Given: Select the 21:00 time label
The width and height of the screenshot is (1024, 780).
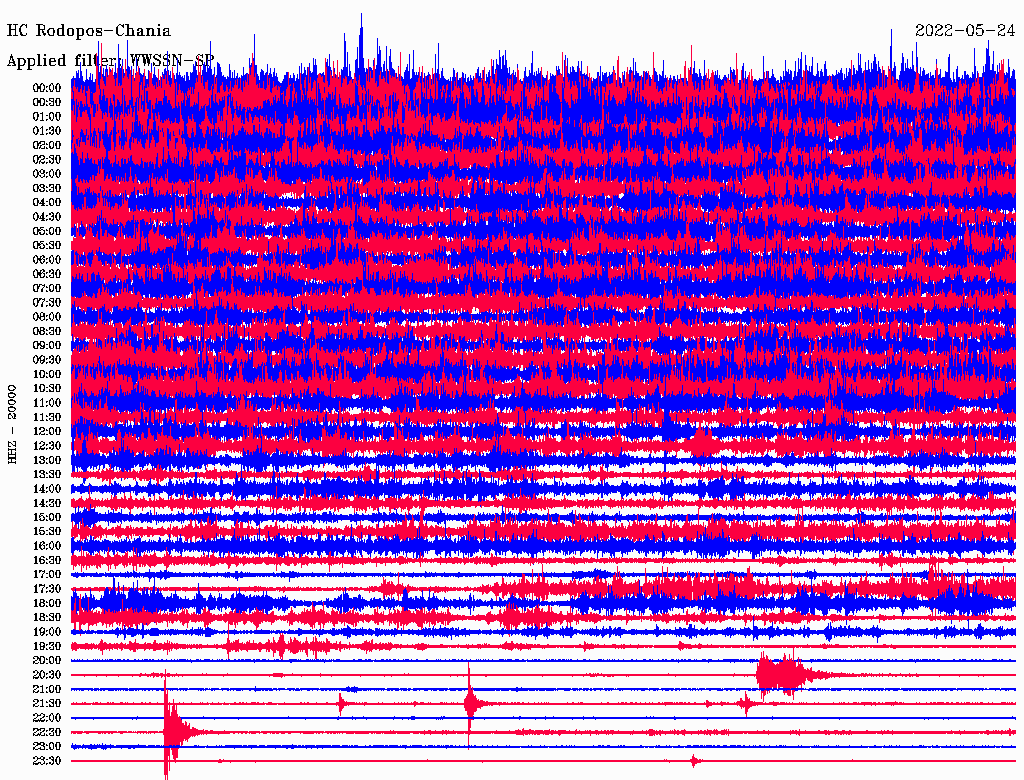Looking at the screenshot, I should coord(47,689).
